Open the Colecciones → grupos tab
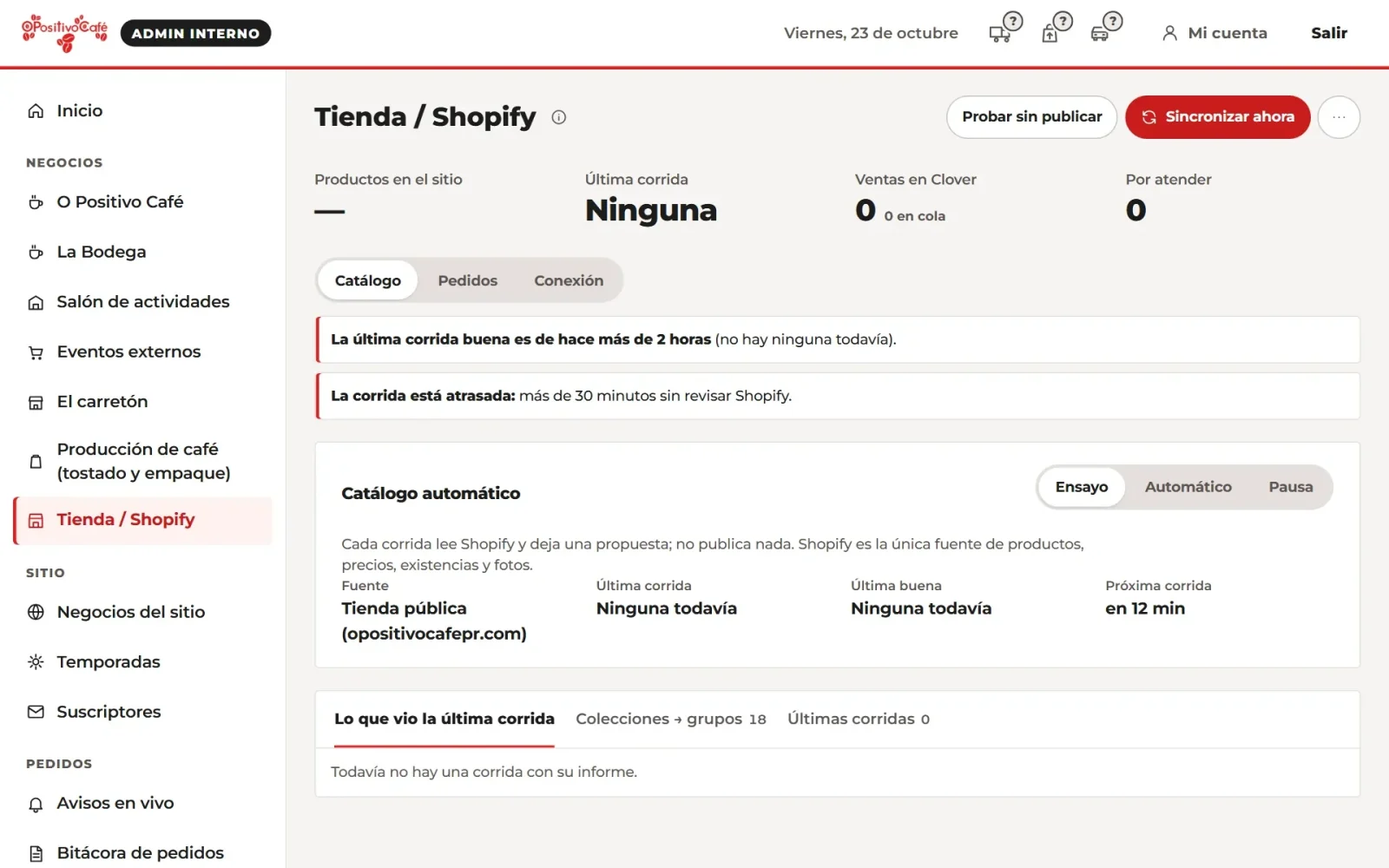The width and height of the screenshot is (1389, 868). 670,719
